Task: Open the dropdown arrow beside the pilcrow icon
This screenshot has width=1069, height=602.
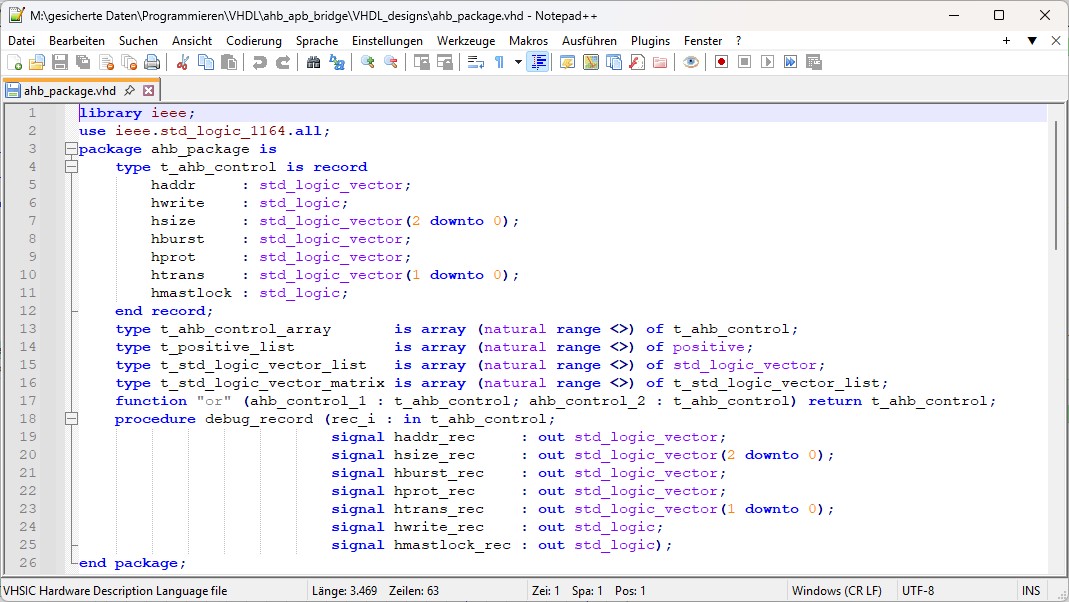Action: pos(518,62)
